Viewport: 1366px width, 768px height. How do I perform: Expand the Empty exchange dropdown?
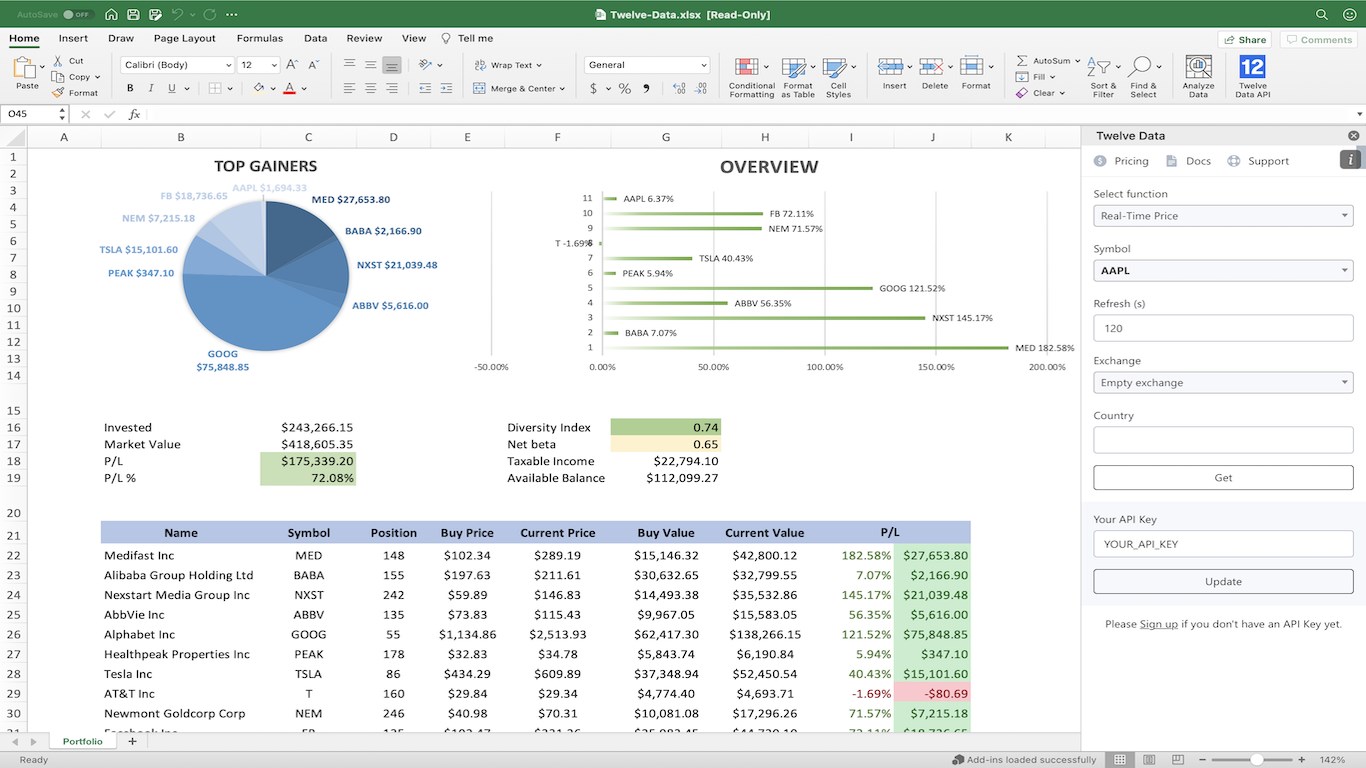[1223, 383]
